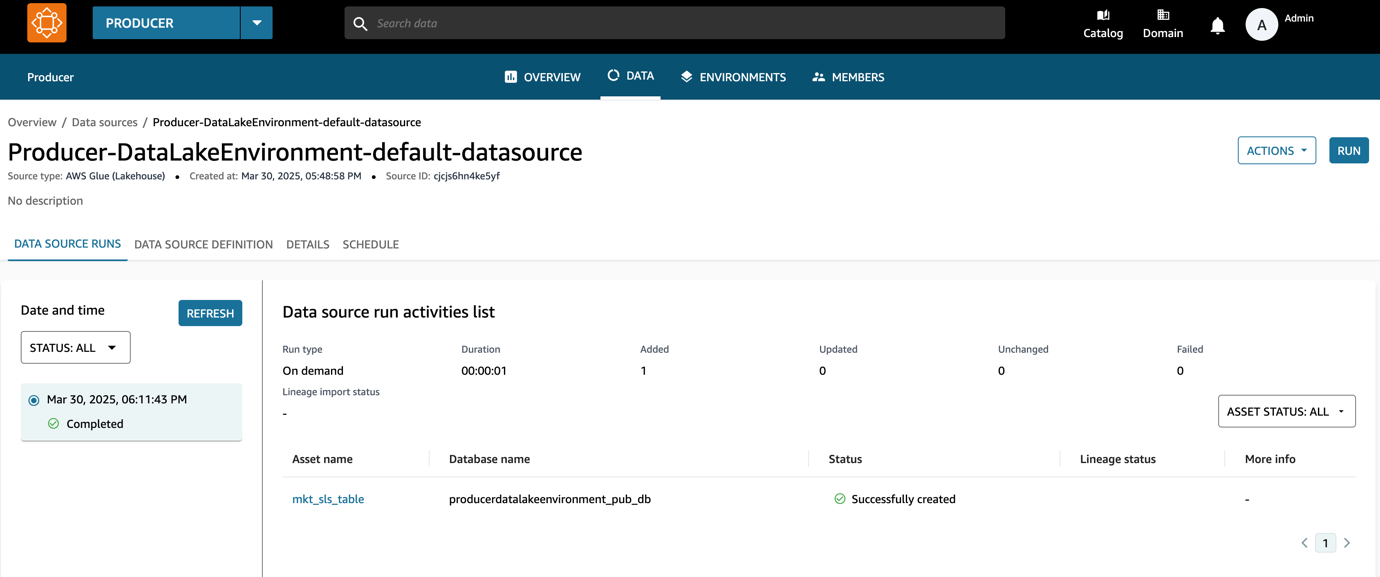Viewport: 1380px width, 577px height.
Task: Expand the PRODUCER project dropdown arrow
Action: (x=258, y=22)
